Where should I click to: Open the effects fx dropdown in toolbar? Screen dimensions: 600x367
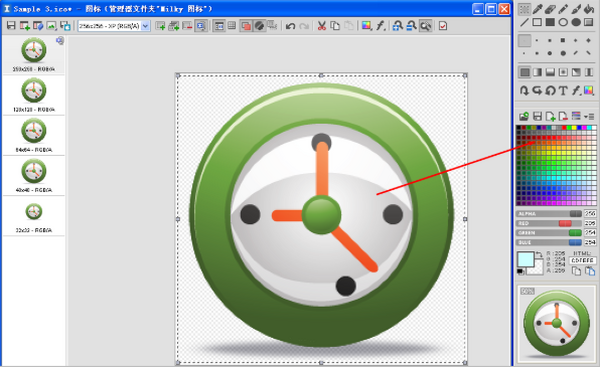(x=380, y=26)
